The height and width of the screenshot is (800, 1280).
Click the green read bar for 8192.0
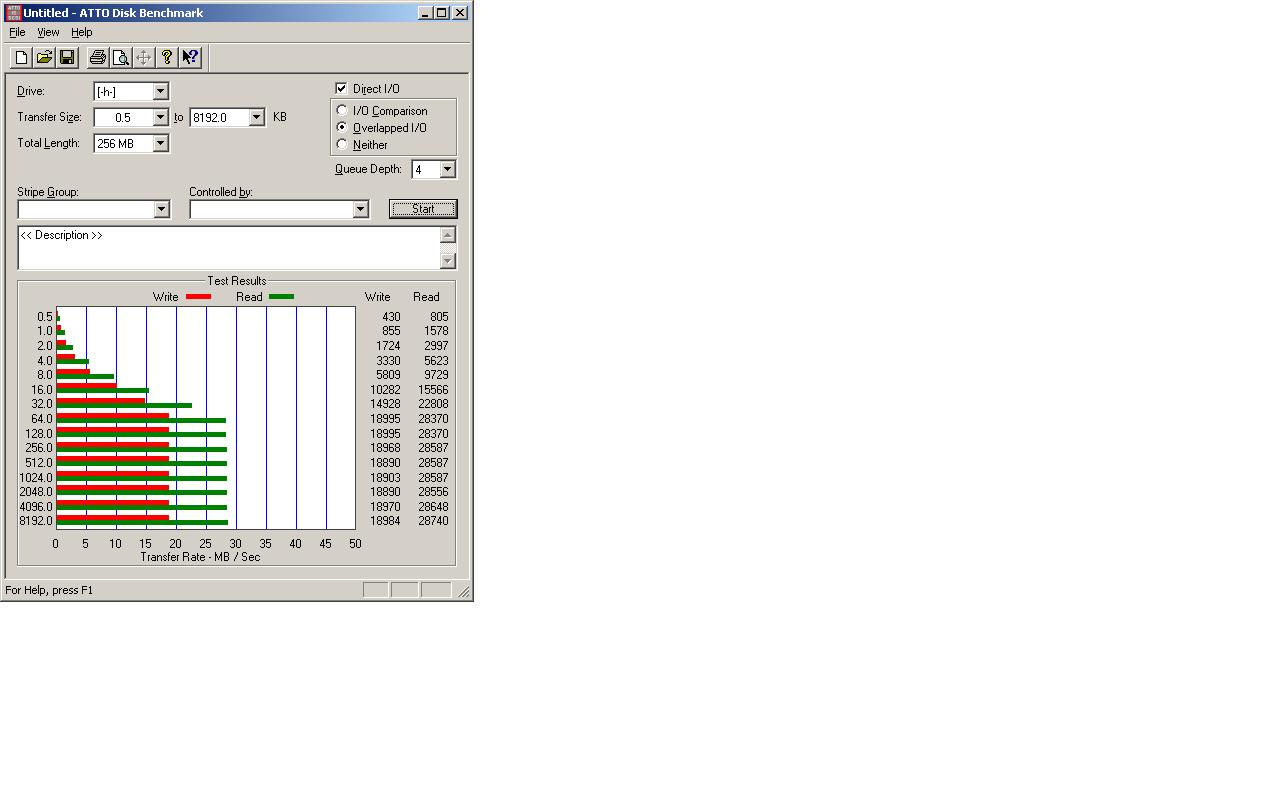pyautogui.click(x=142, y=522)
